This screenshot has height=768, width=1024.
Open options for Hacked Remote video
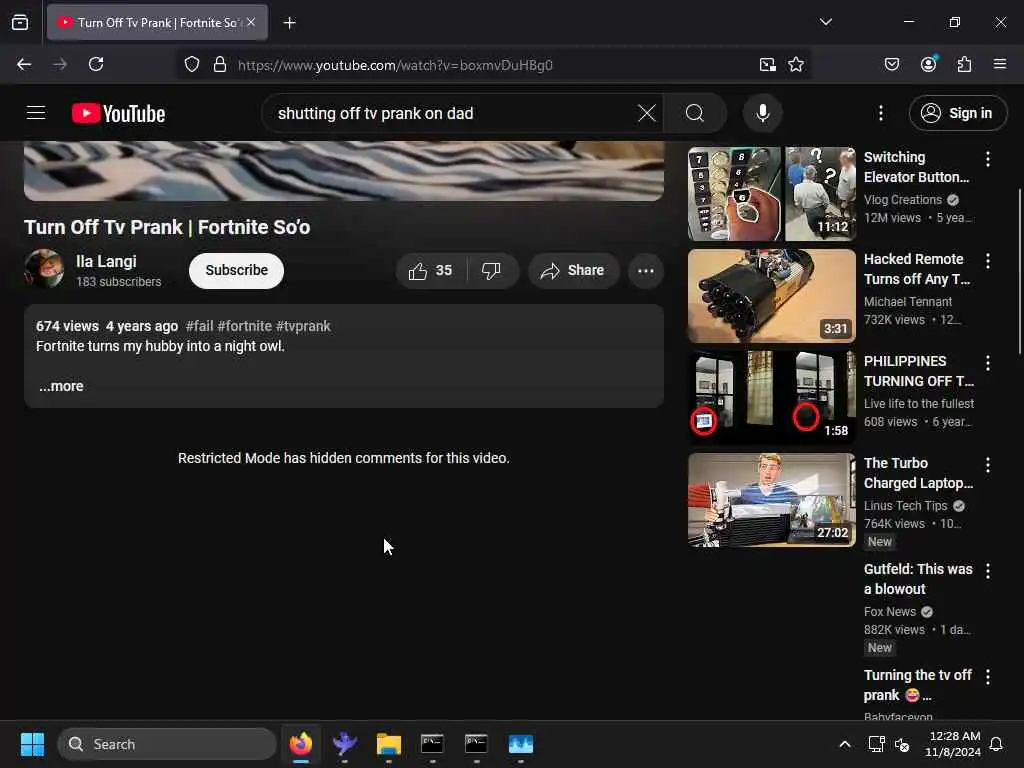coord(987,261)
